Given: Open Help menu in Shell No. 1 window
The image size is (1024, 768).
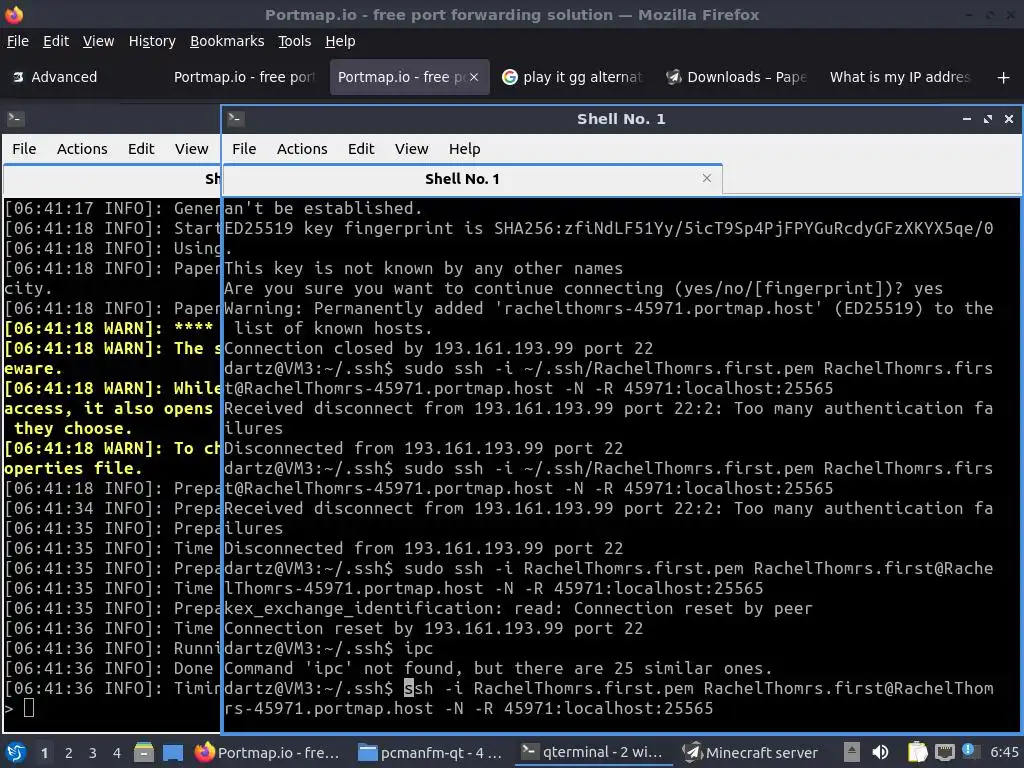Looking at the screenshot, I should point(464,149).
